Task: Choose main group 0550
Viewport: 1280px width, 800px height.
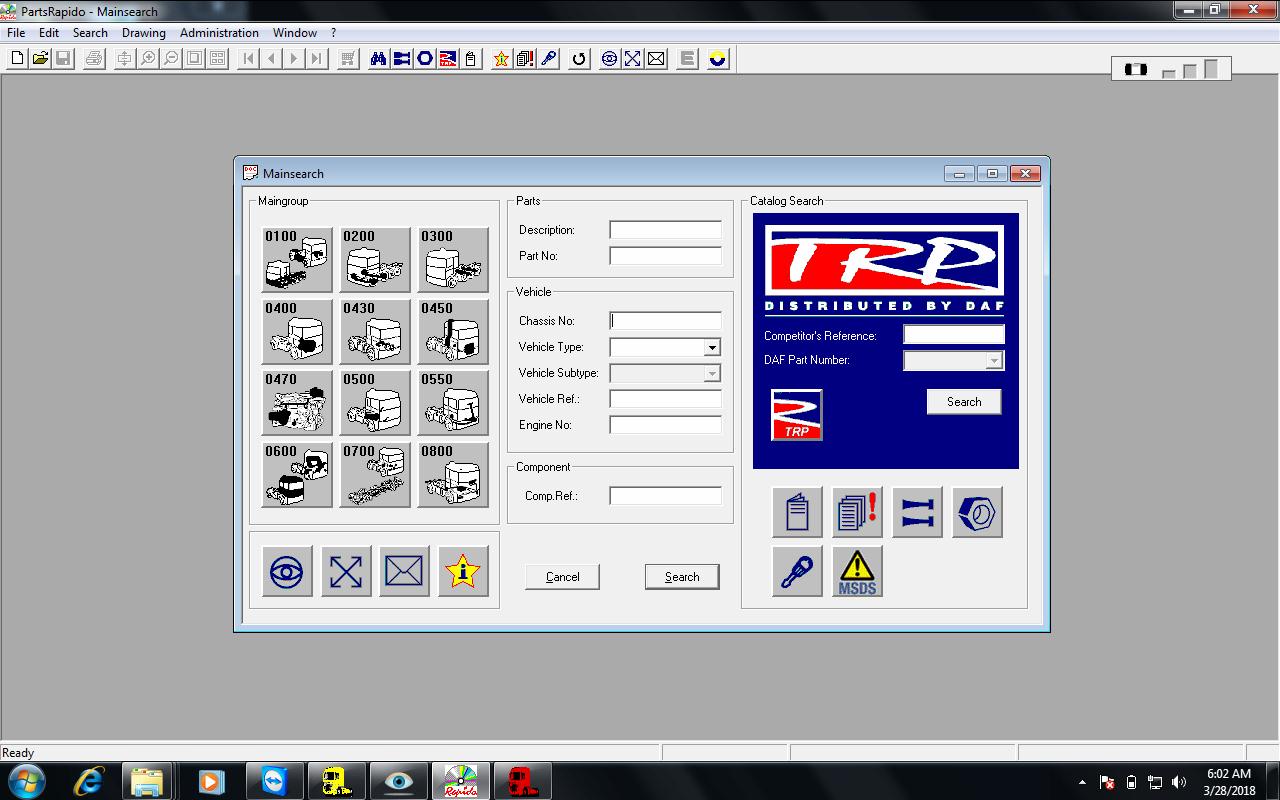Action: coord(453,403)
